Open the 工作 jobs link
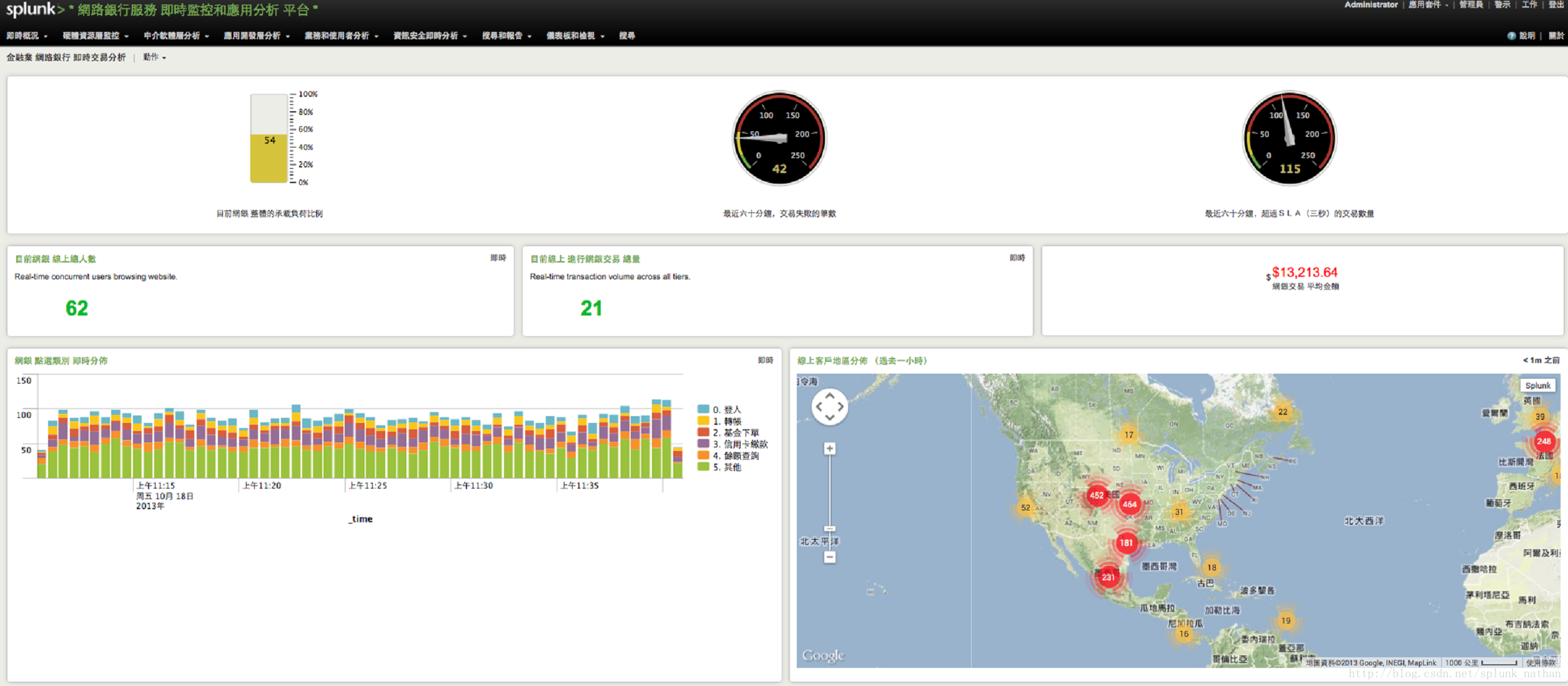Screen dimensions: 1568x686 [x=1529, y=4]
